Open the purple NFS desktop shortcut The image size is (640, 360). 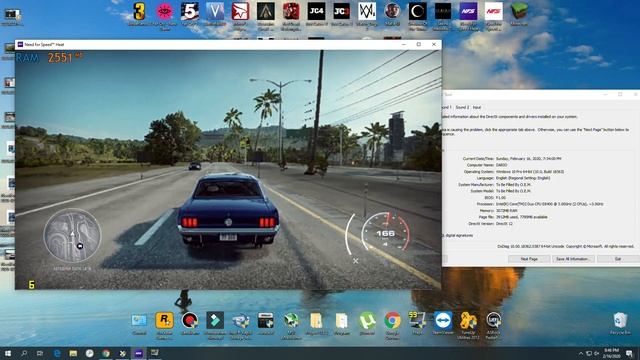pyautogui.click(x=468, y=12)
